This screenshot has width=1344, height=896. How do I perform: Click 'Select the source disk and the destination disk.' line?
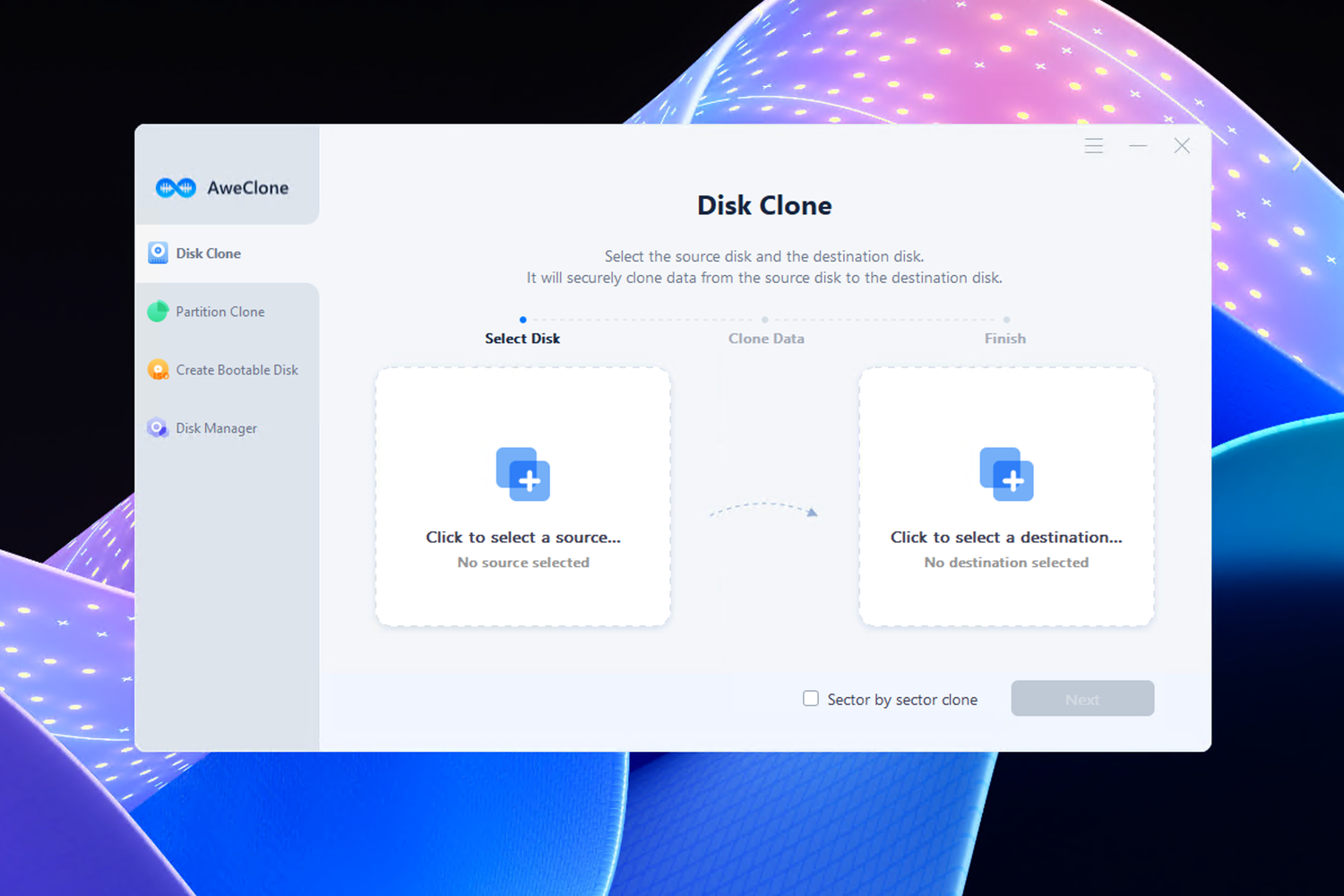764,256
